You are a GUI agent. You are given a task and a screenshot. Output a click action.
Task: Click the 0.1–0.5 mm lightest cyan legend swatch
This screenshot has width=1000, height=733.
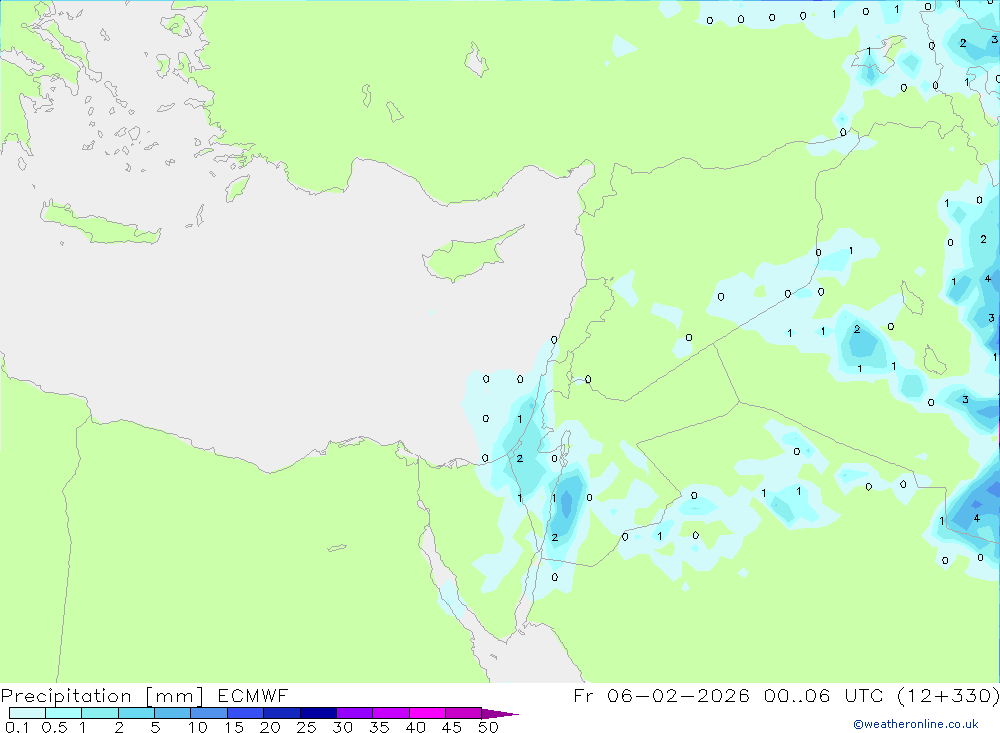[x=27, y=713]
